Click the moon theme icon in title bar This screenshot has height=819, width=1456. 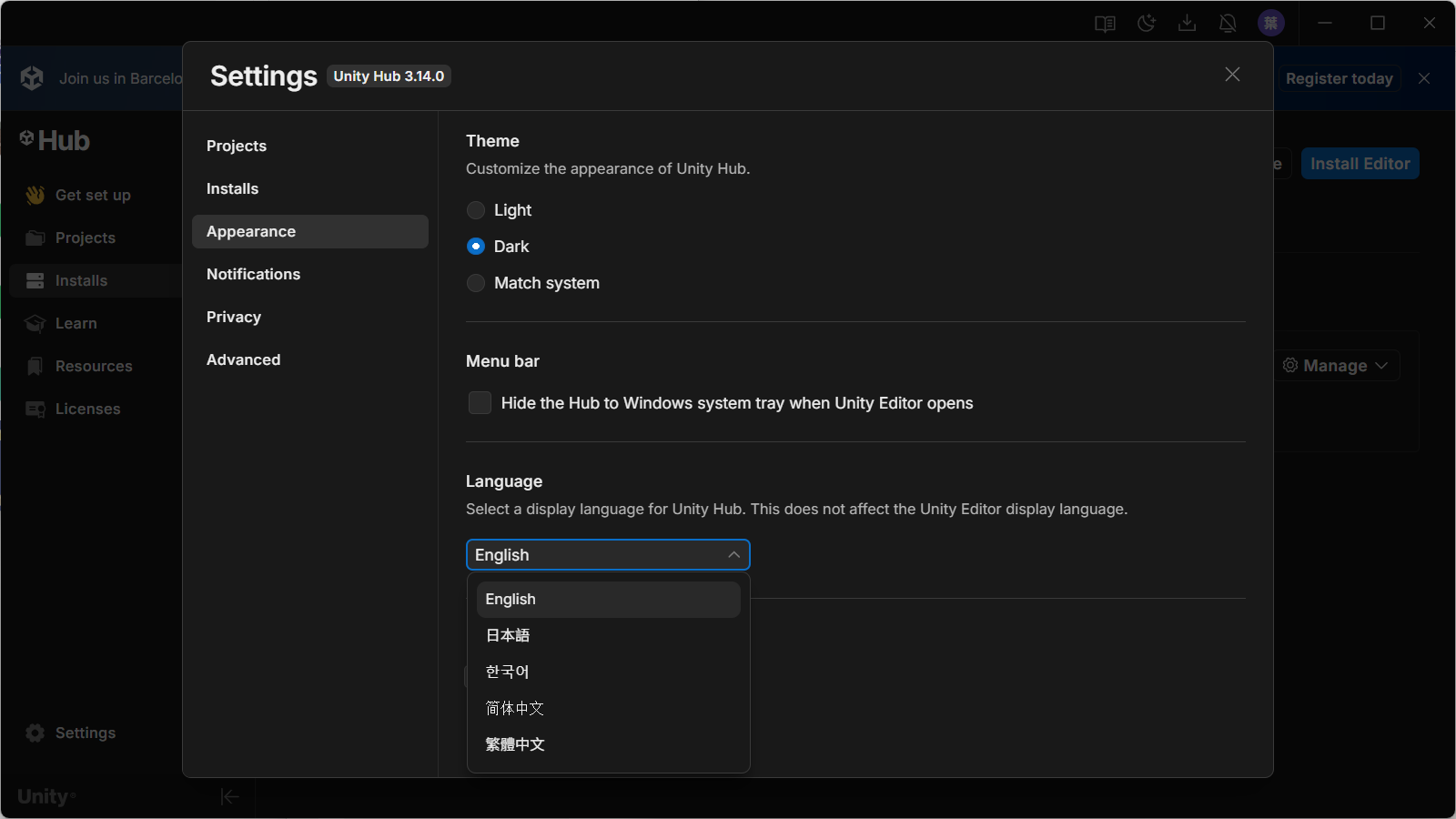[x=1147, y=24]
